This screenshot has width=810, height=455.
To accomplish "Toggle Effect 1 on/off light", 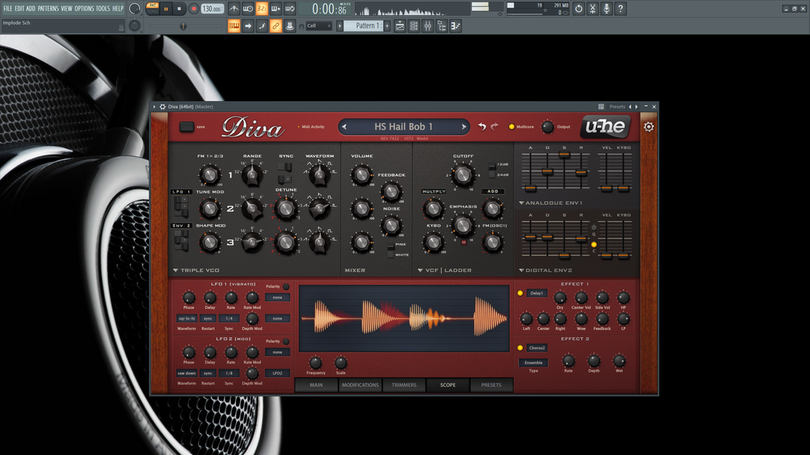I will [520, 293].
